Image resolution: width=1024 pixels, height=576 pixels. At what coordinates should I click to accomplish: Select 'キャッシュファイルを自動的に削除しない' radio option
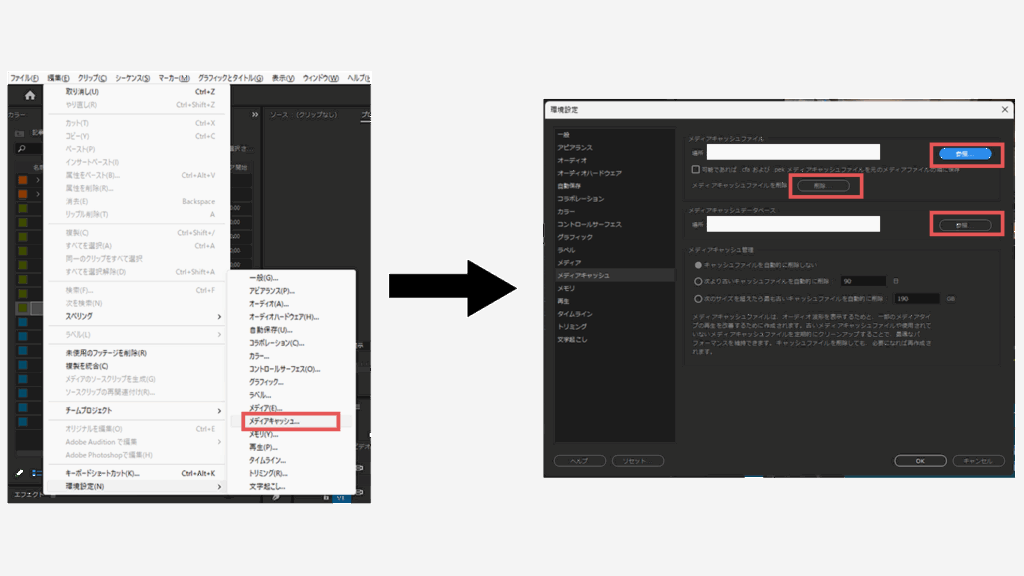tap(697, 264)
